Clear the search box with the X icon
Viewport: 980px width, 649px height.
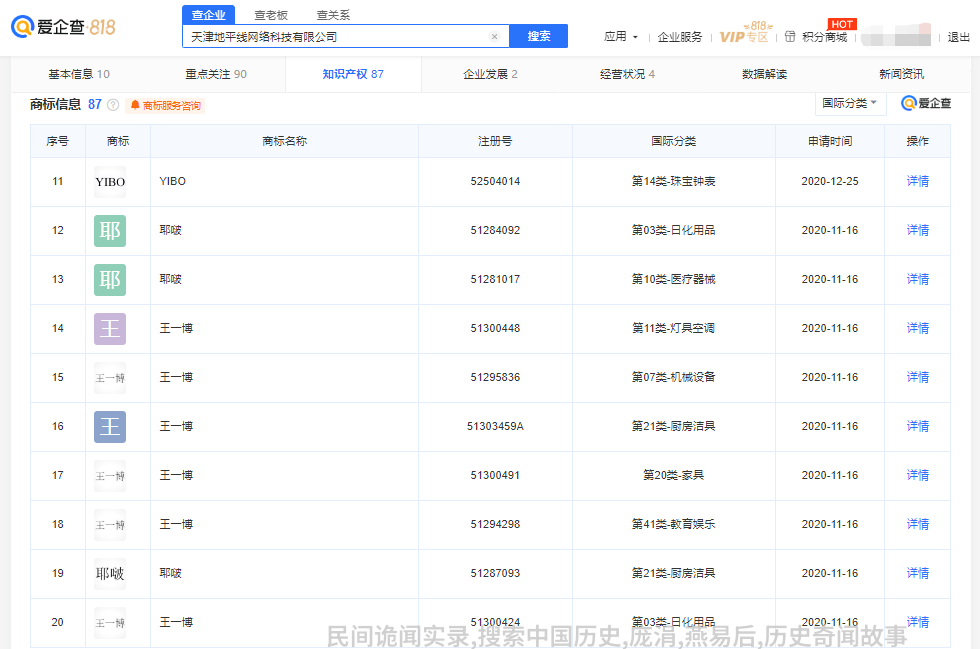(x=494, y=37)
